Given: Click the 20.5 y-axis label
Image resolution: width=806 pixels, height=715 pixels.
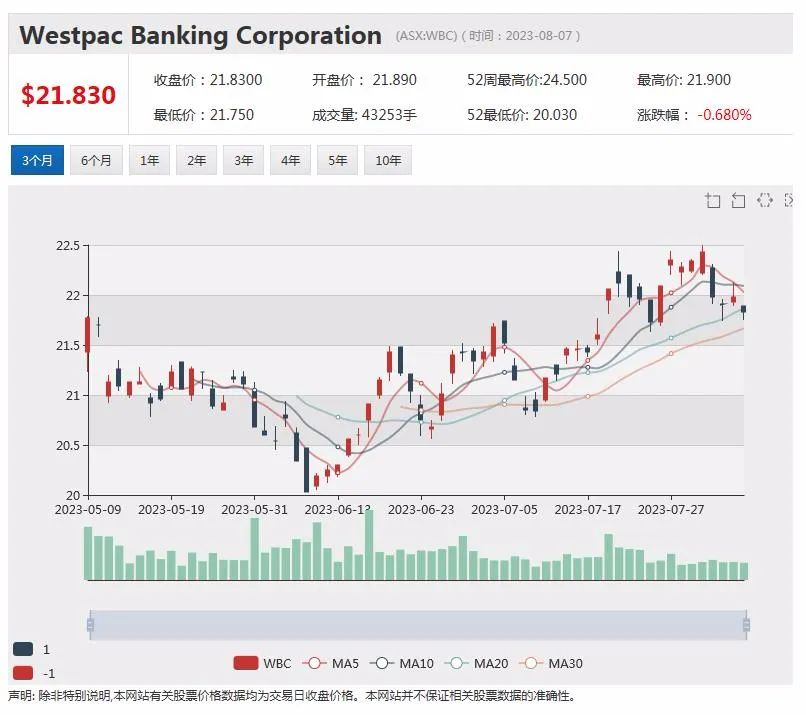Looking at the screenshot, I should coord(68,445).
